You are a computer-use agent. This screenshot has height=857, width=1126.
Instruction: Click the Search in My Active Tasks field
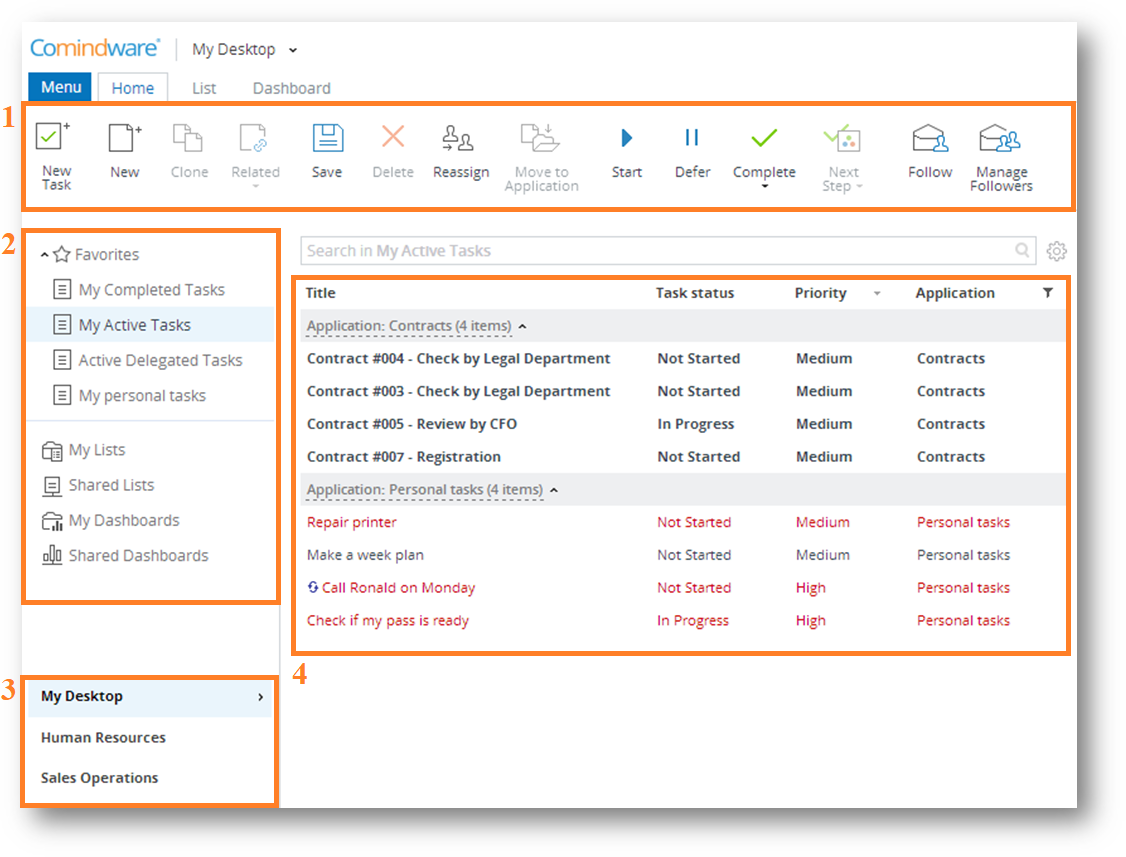(655, 251)
